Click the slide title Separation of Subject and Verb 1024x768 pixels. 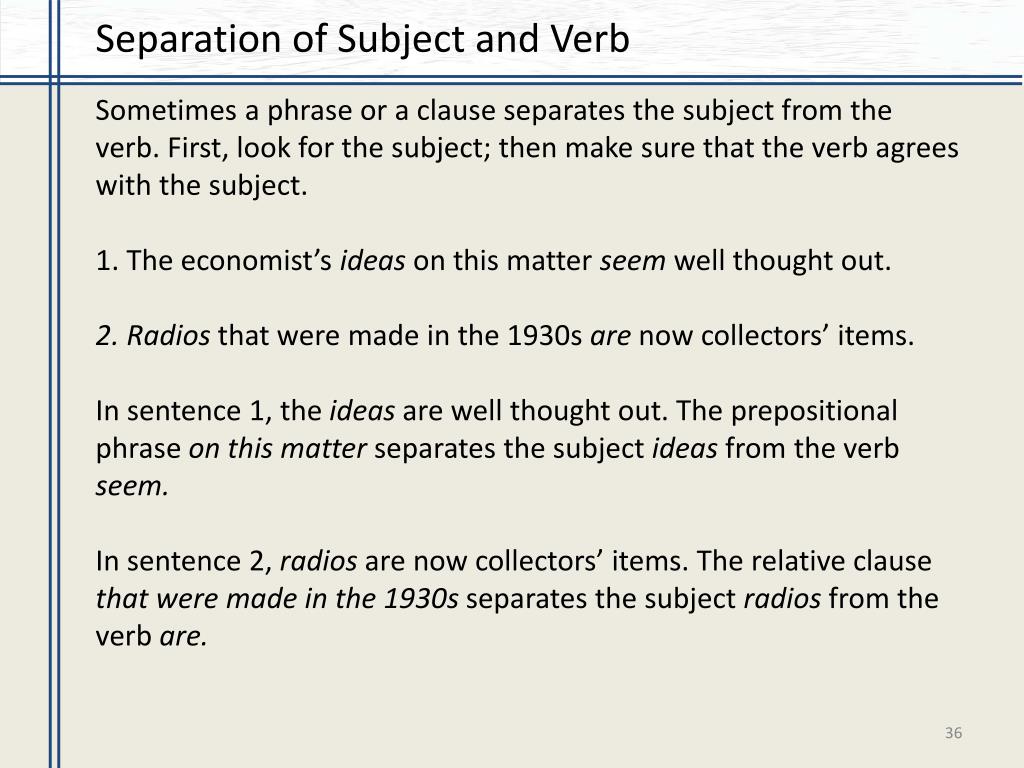click(x=362, y=39)
